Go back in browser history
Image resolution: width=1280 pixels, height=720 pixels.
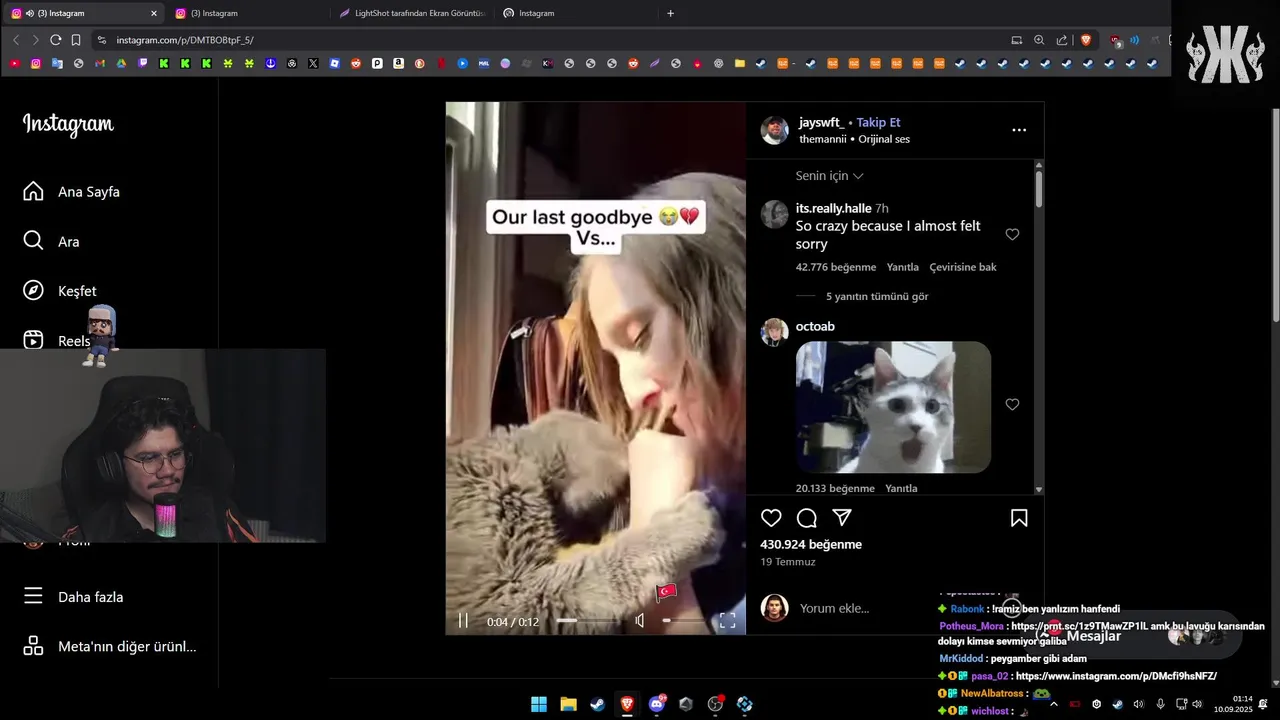tap(16, 40)
